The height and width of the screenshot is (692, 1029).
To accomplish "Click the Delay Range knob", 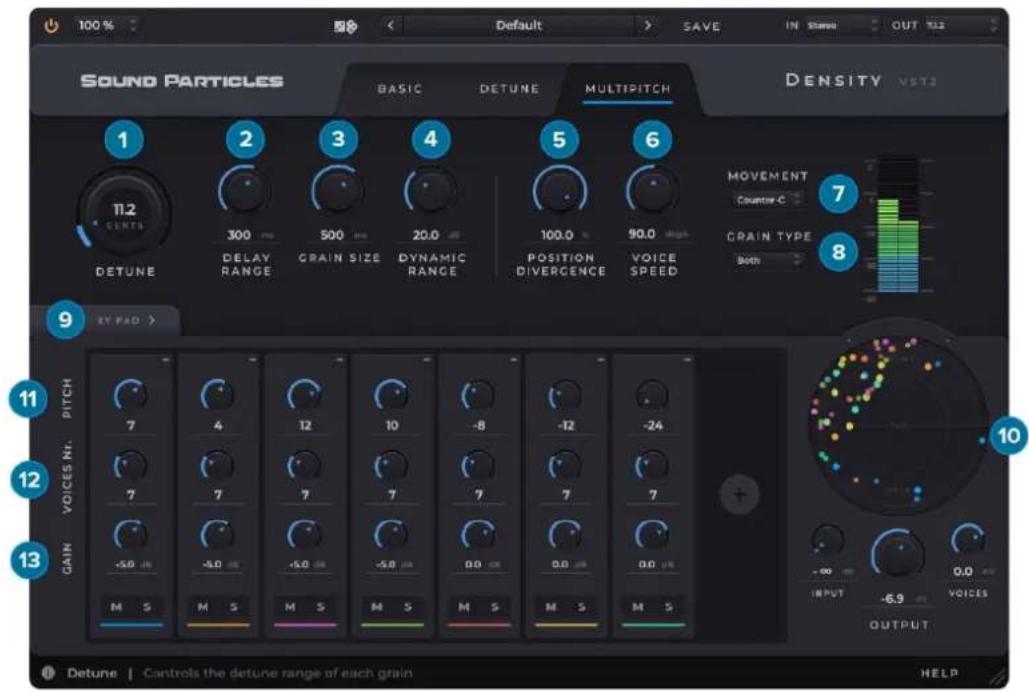I will pyautogui.click(x=245, y=190).
